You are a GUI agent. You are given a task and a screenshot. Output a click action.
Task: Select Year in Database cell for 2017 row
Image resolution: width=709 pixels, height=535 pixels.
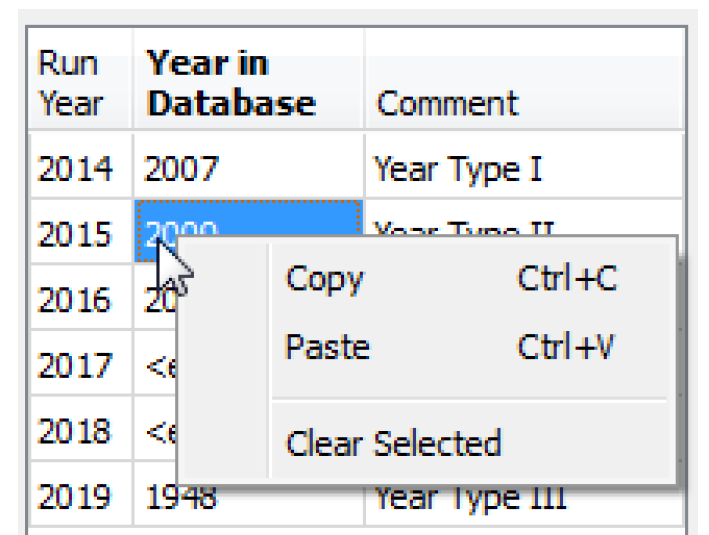tap(155, 365)
